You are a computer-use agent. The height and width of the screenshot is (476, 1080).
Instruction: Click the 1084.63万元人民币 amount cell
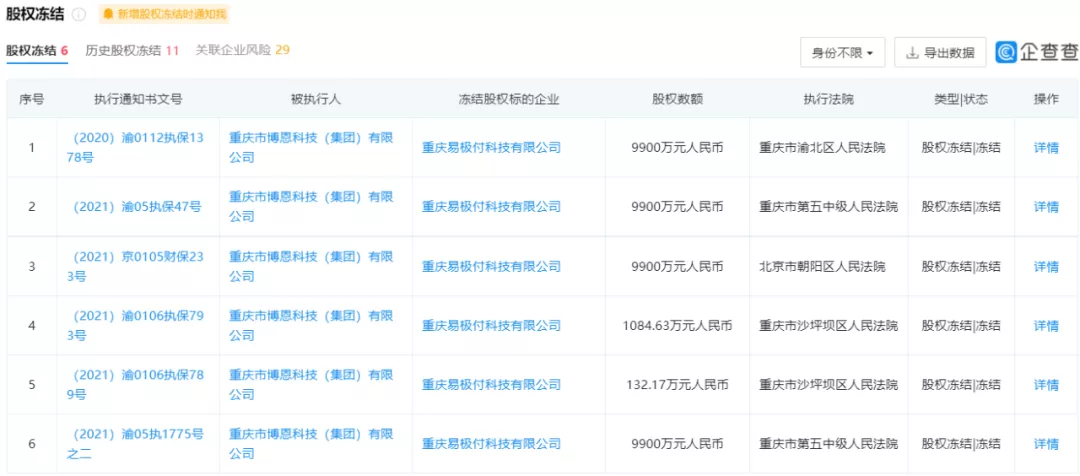point(677,326)
